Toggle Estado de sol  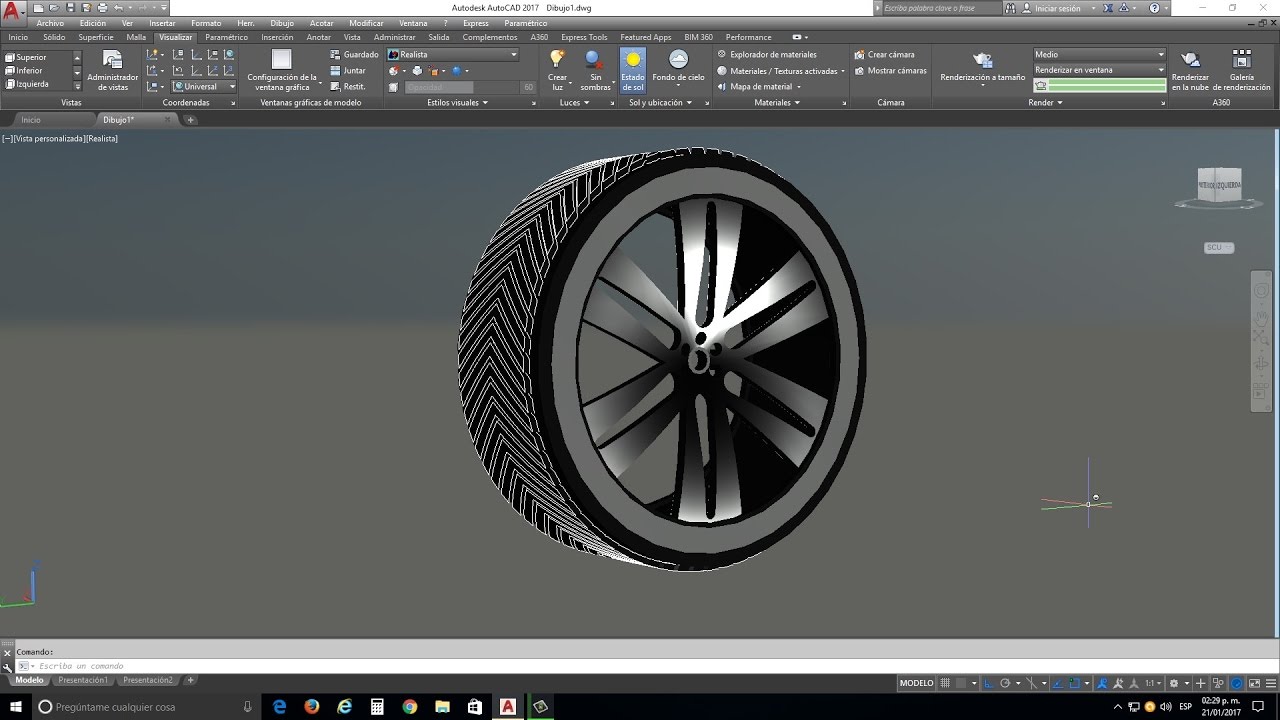coord(633,70)
